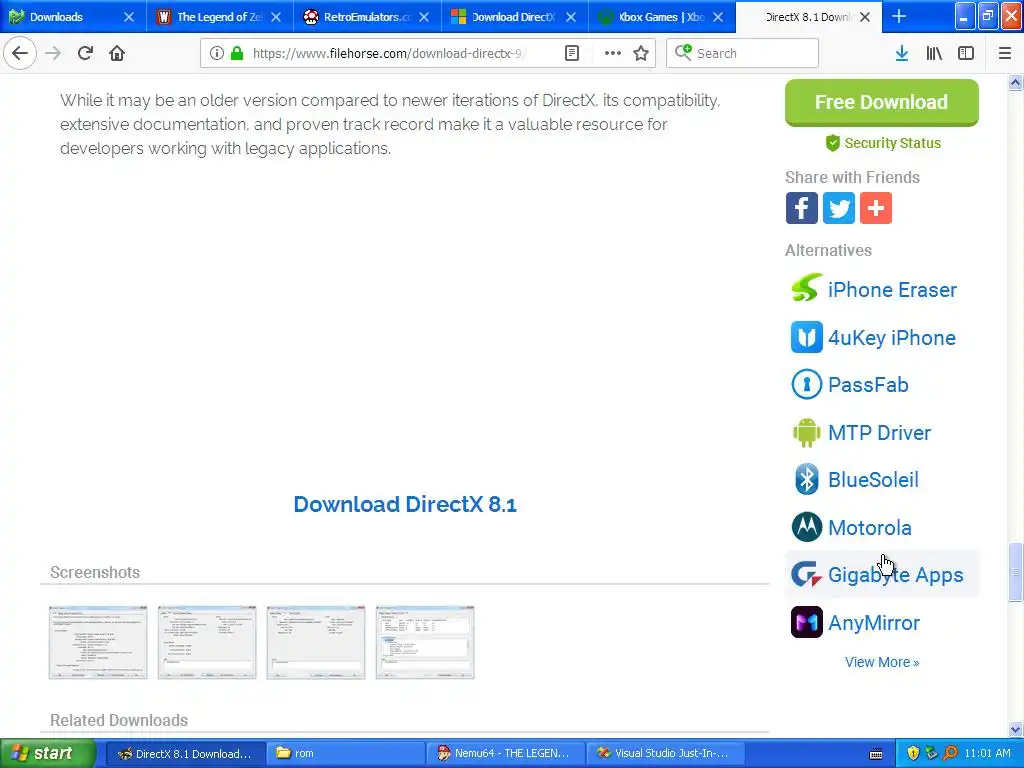Reload the page with the refresh icon
The width and height of the screenshot is (1024, 768).
point(85,53)
